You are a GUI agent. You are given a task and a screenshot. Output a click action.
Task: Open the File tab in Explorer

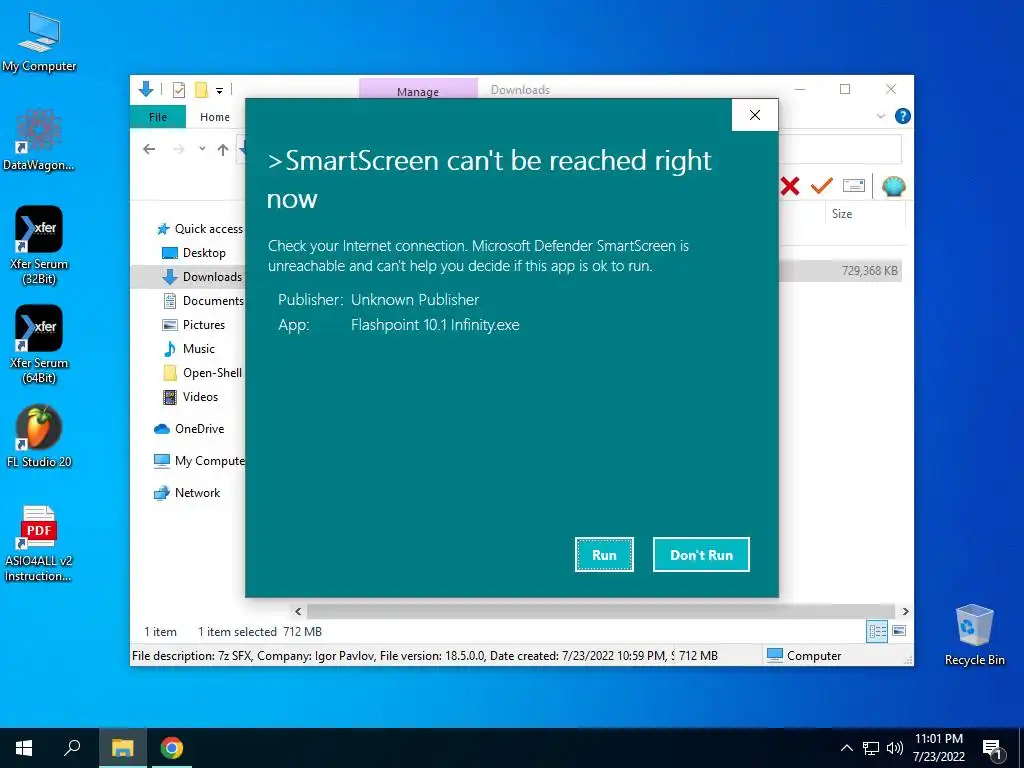[158, 117]
